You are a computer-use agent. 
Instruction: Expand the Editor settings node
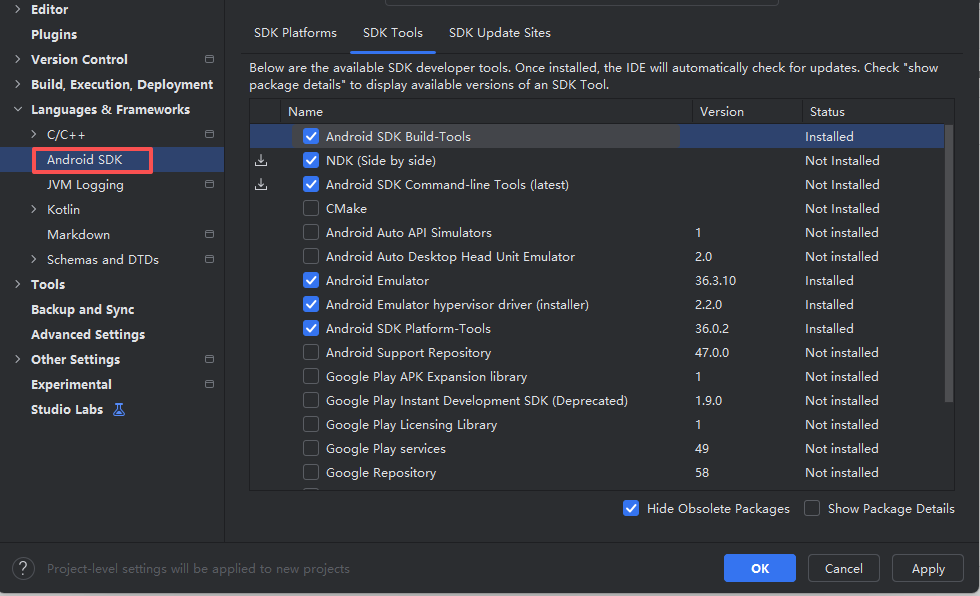[18, 9]
